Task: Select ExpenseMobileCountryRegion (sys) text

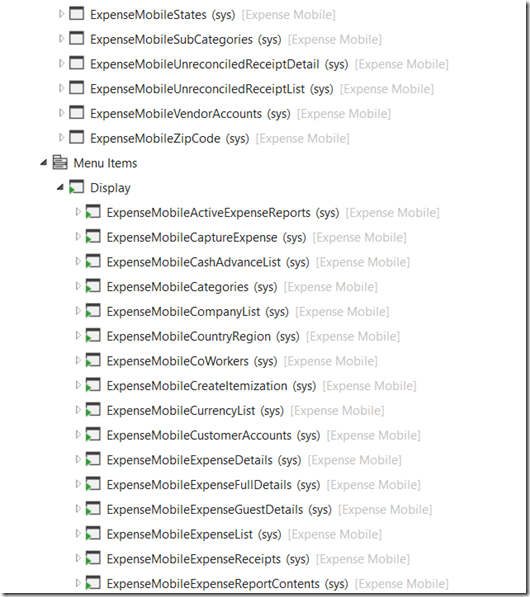Action: pos(203,337)
